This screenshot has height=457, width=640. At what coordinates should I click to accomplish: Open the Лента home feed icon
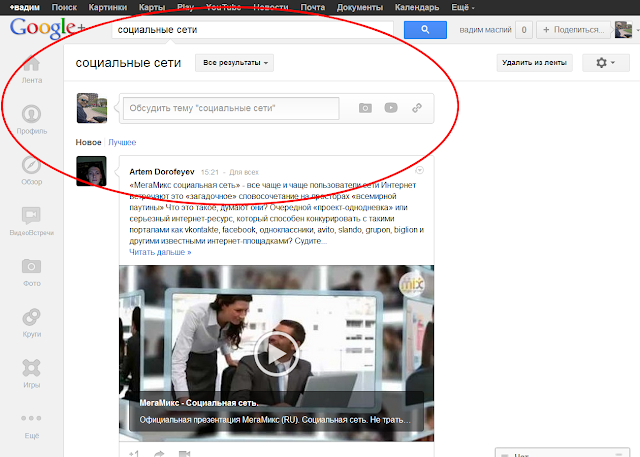pyautogui.click(x=31, y=64)
